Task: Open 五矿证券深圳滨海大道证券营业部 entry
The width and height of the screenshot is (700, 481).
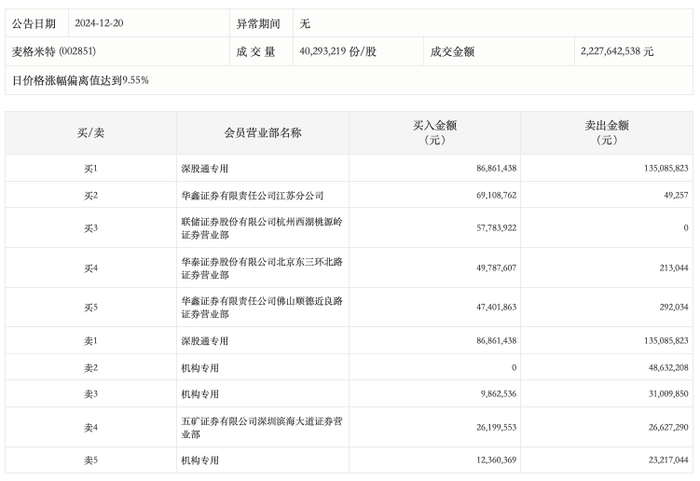Action: [262, 427]
